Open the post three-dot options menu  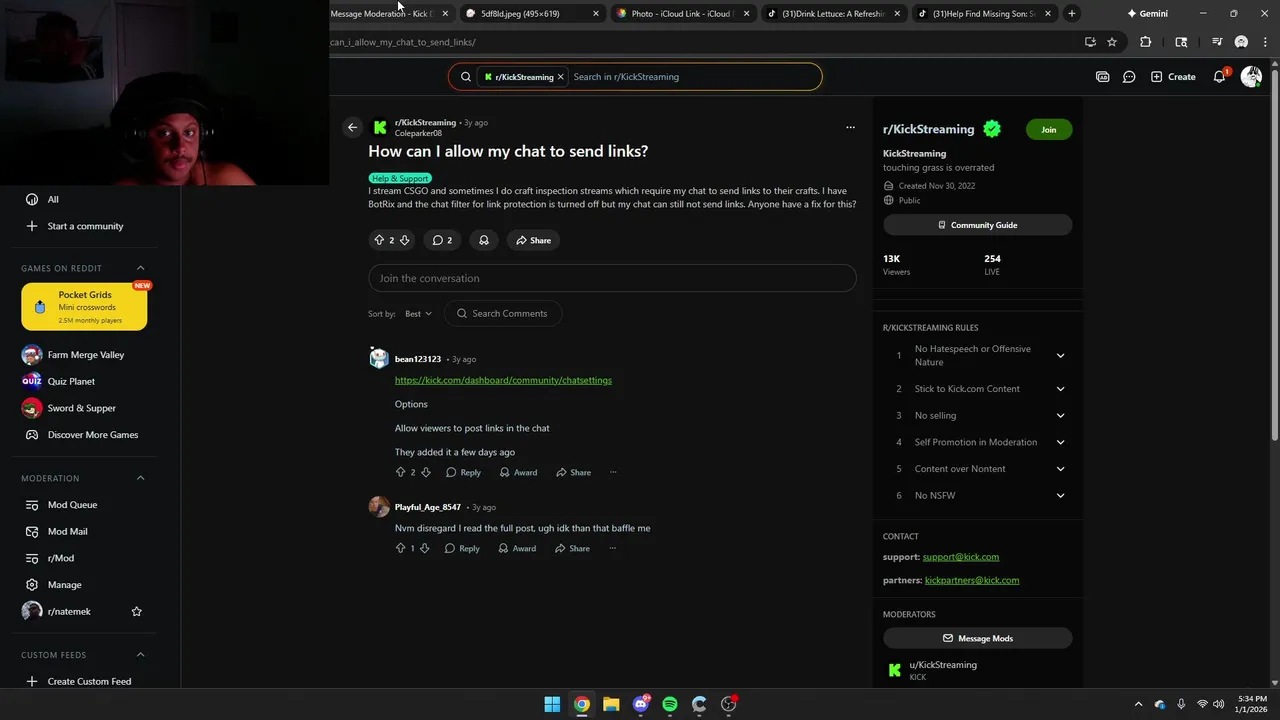850,127
